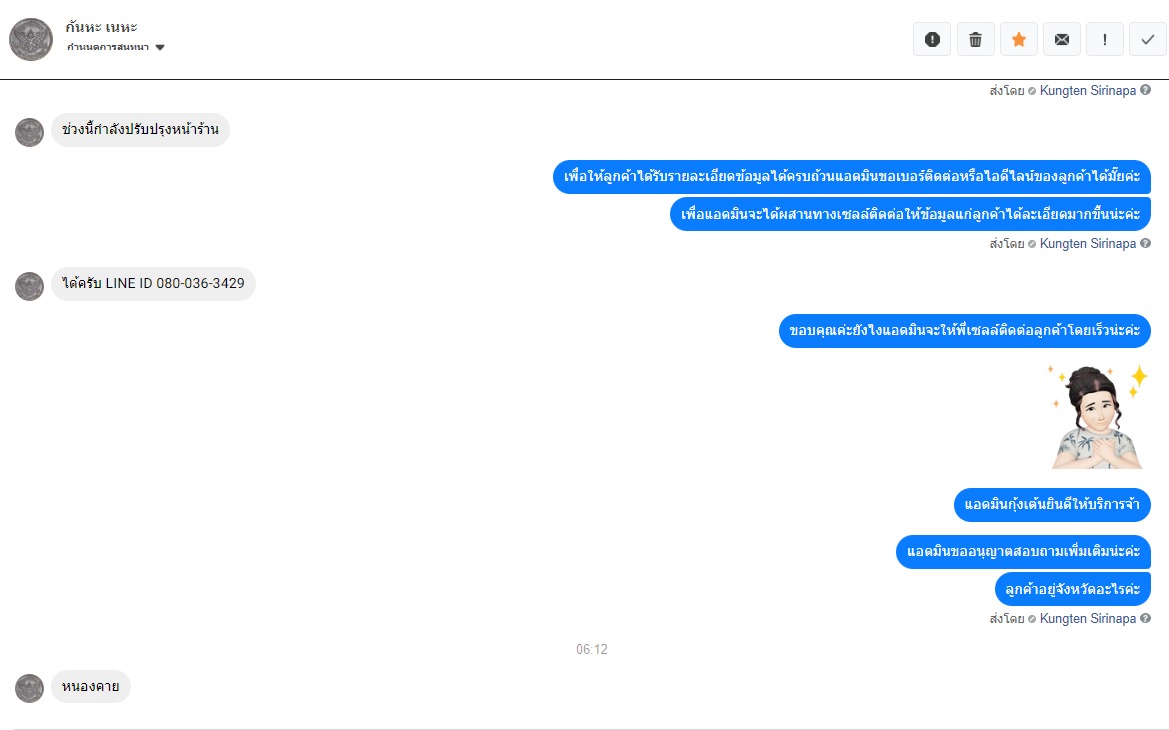
Task: Click help icon beside middle Kungten Sirinapa label
Action: 1145,243
